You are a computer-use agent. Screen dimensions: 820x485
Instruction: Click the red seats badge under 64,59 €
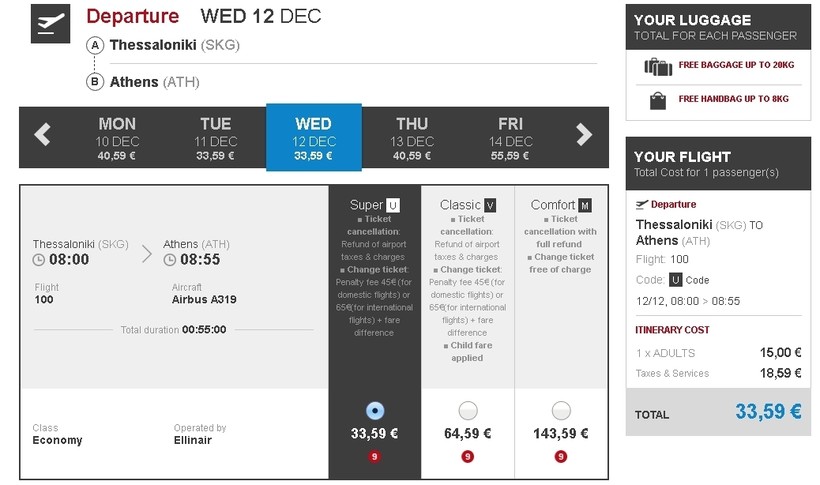(x=467, y=456)
